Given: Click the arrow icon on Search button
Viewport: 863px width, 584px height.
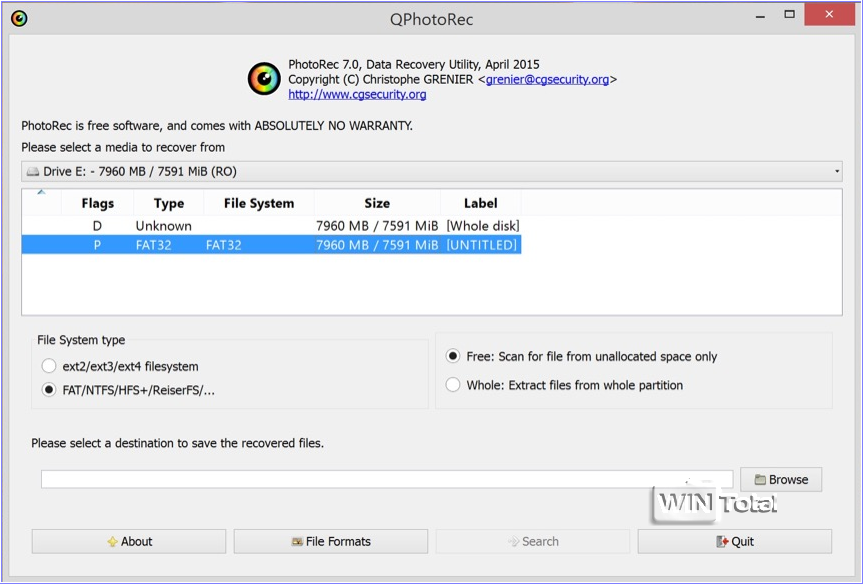Looking at the screenshot, I should click(514, 542).
